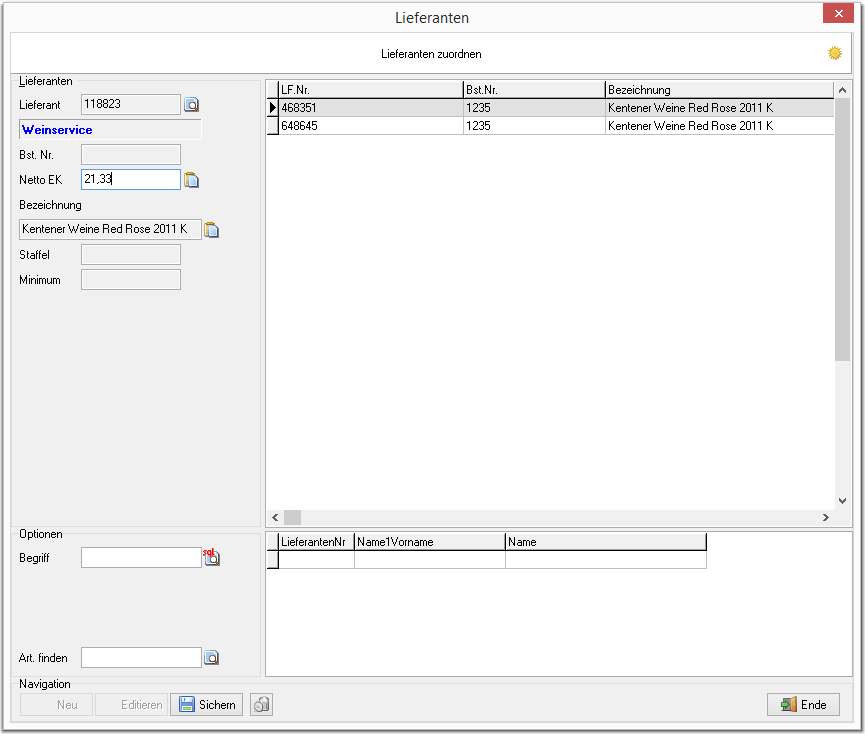This screenshot has width=865, height=734.
Task: Click paste icon beside Bezeichnung field
Action: [211, 229]
